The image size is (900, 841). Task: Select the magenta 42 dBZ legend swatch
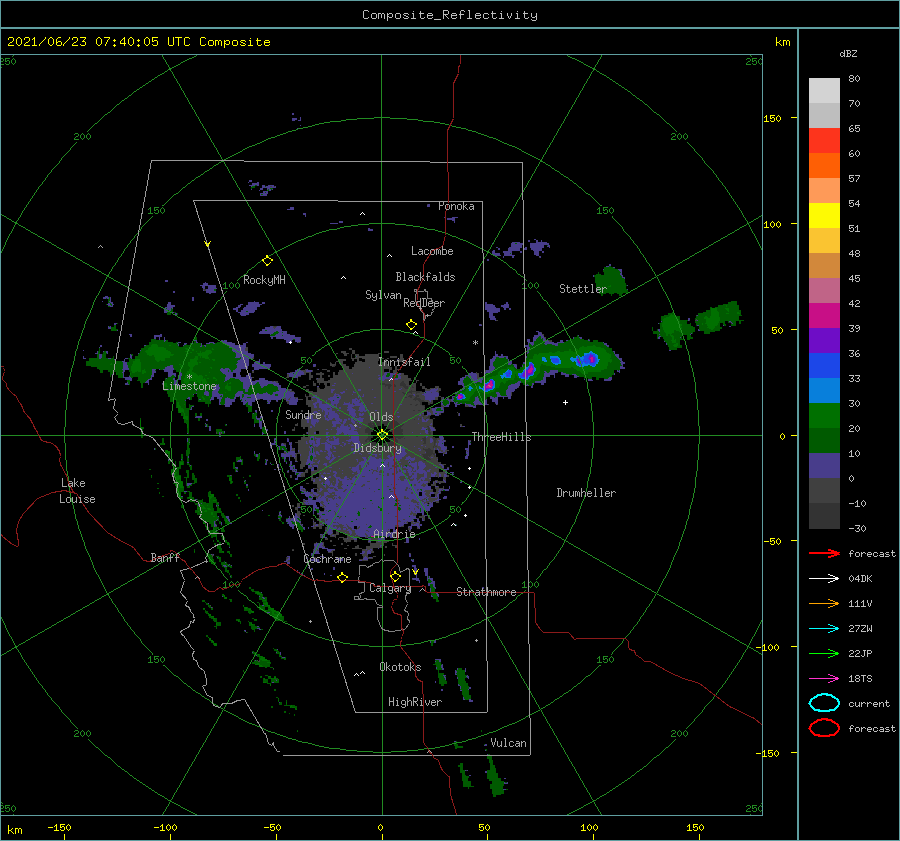pyautogui.click(x=824, y=315)
